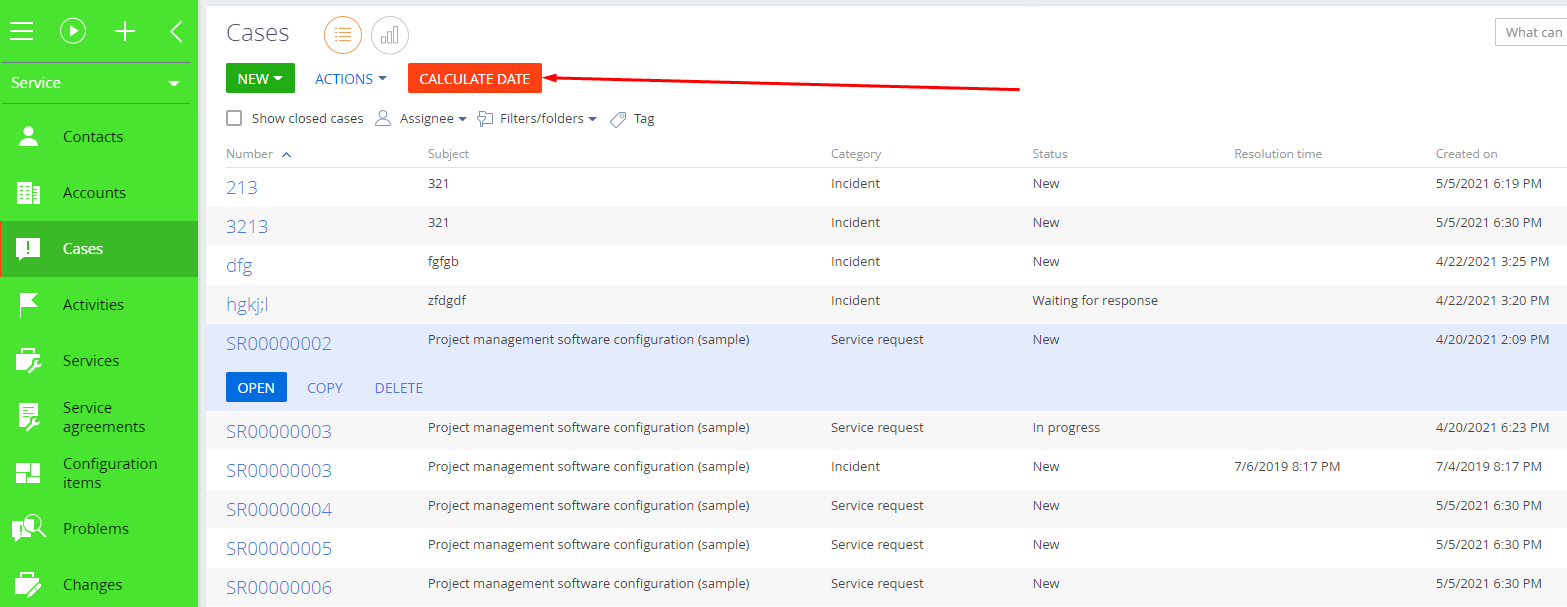This screenshot has width=1567, height=607.
Task: Click DELETE for selected case
Action: (399, 388)
